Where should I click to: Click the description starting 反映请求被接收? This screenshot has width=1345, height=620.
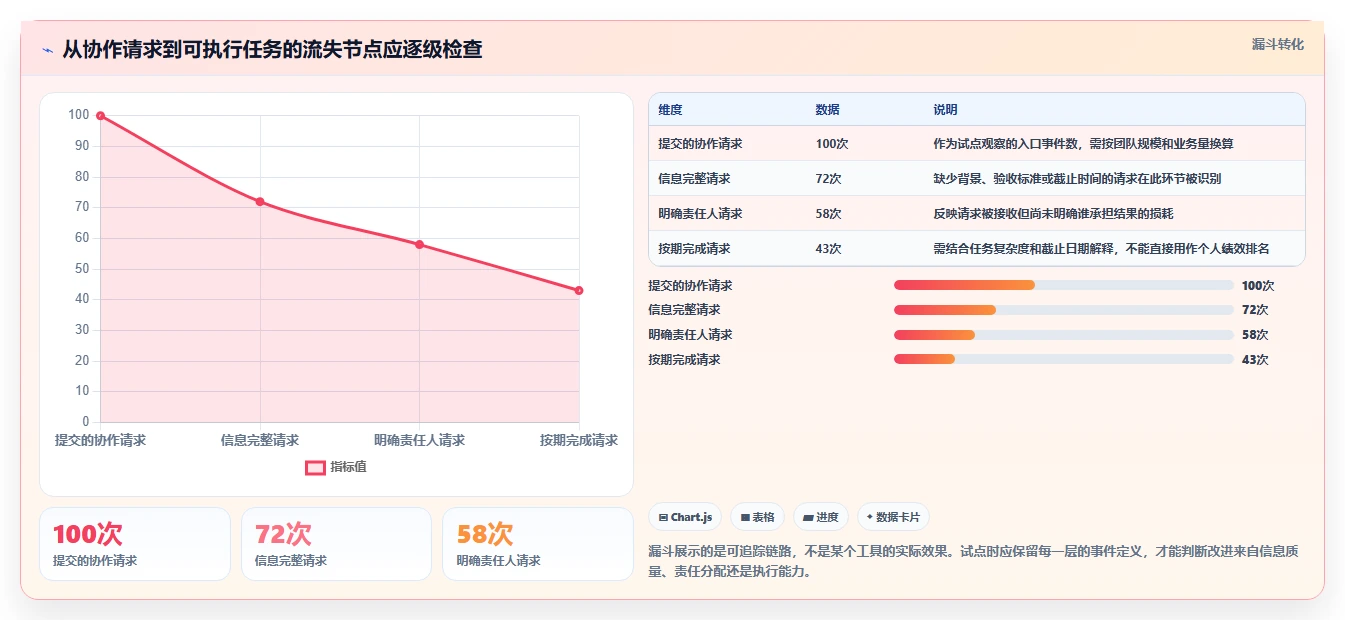tap(1053, 214)
